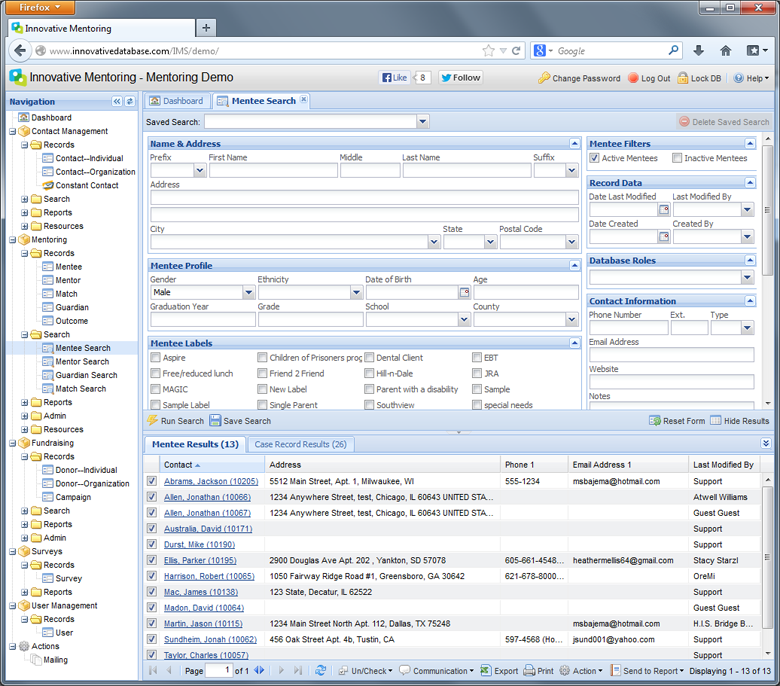Click Firefox Home toolbar icon

click(x=726, y=51)
